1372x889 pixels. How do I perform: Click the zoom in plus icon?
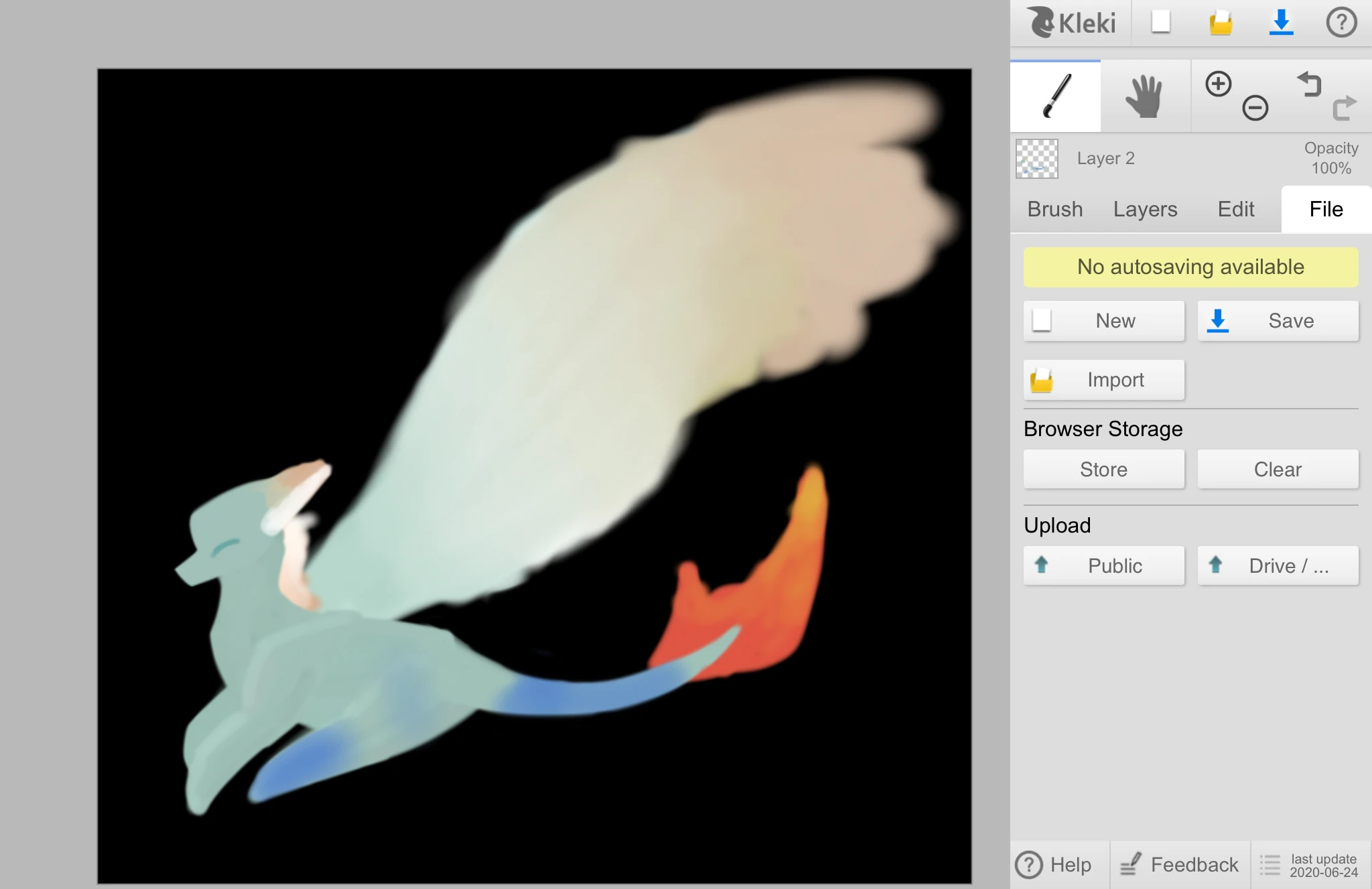pos(1218,84)
